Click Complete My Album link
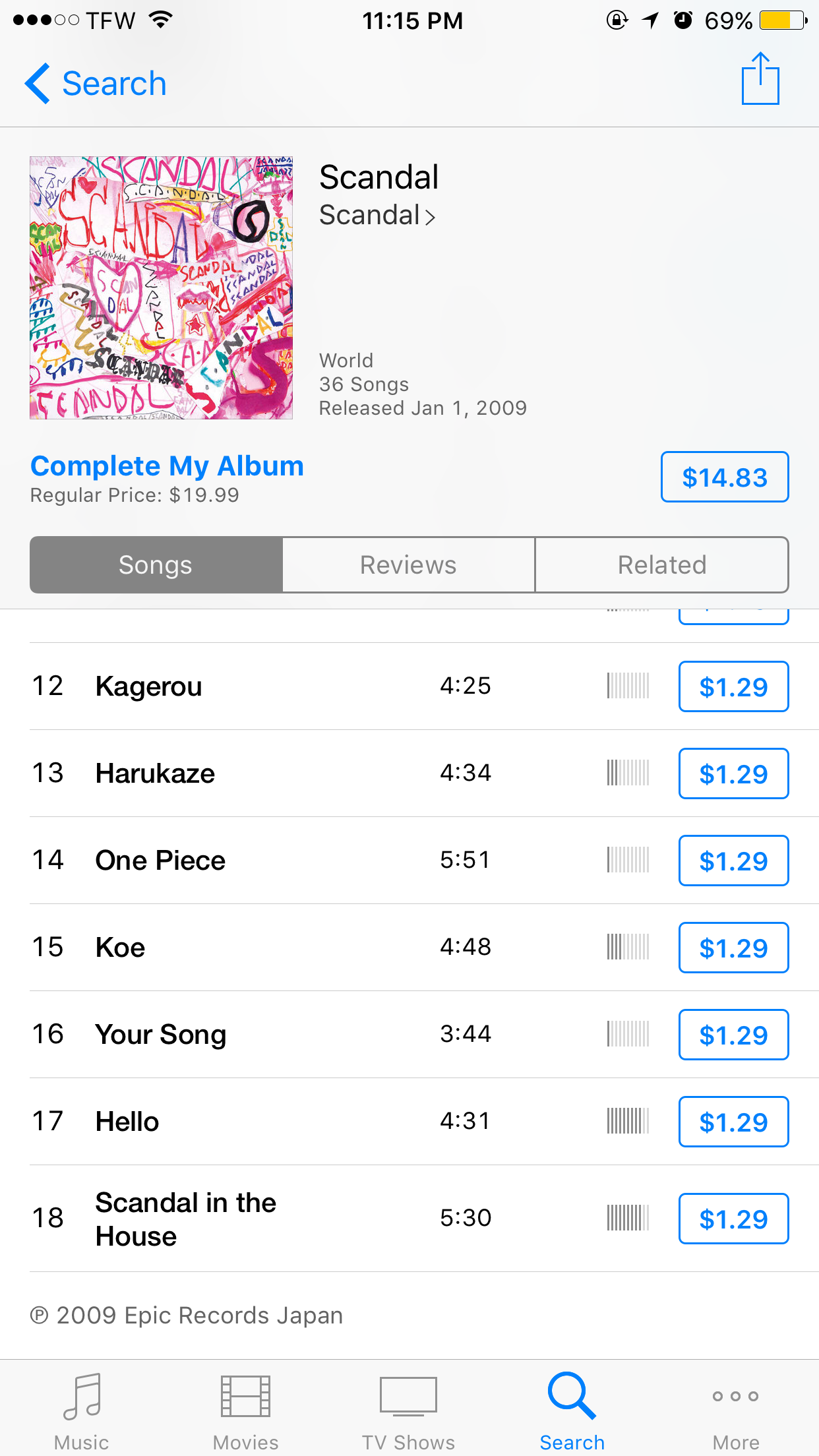819x1456 pixels. click(167, 466)
